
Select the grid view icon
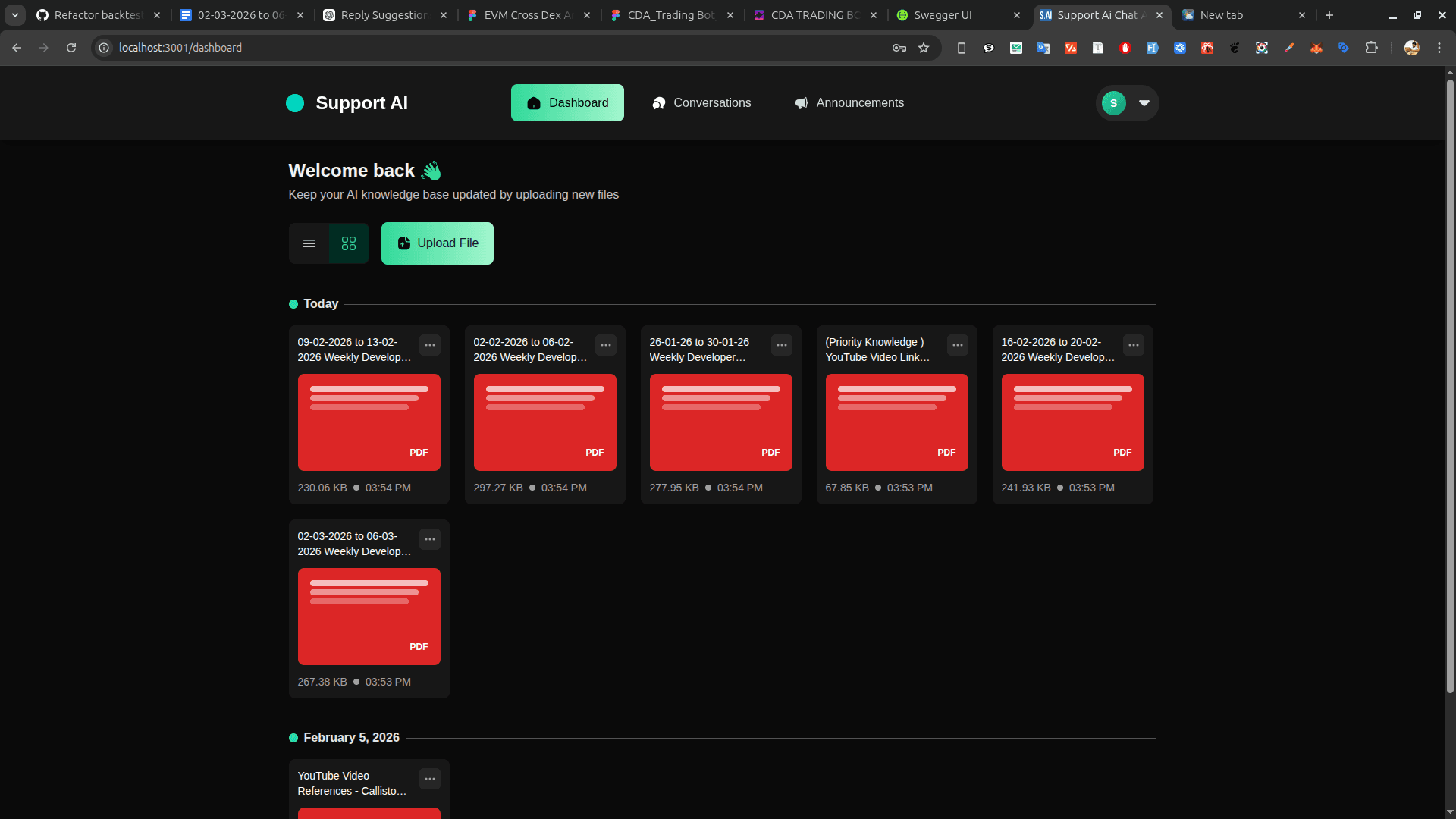tap(348, 243)
